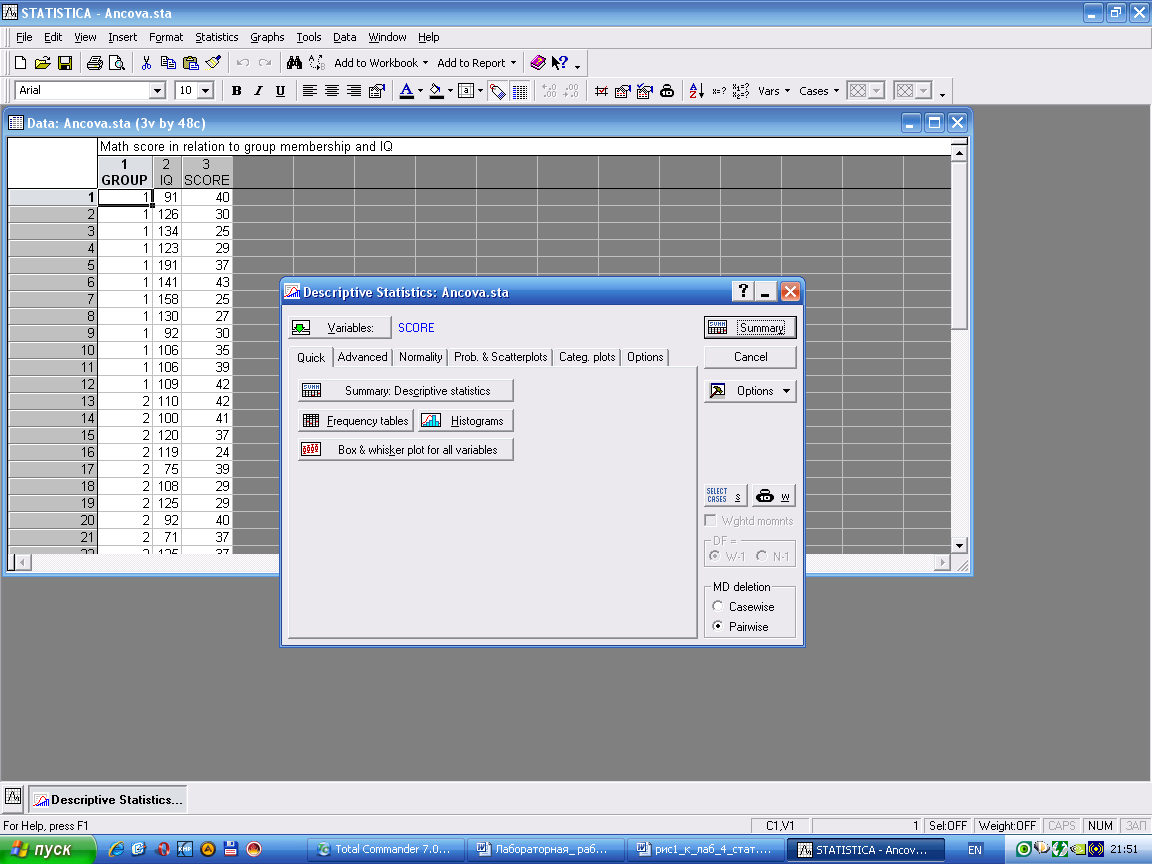Apply underline formatting
This screenshot has width=1152, height=864.
(x=280, y=91)
